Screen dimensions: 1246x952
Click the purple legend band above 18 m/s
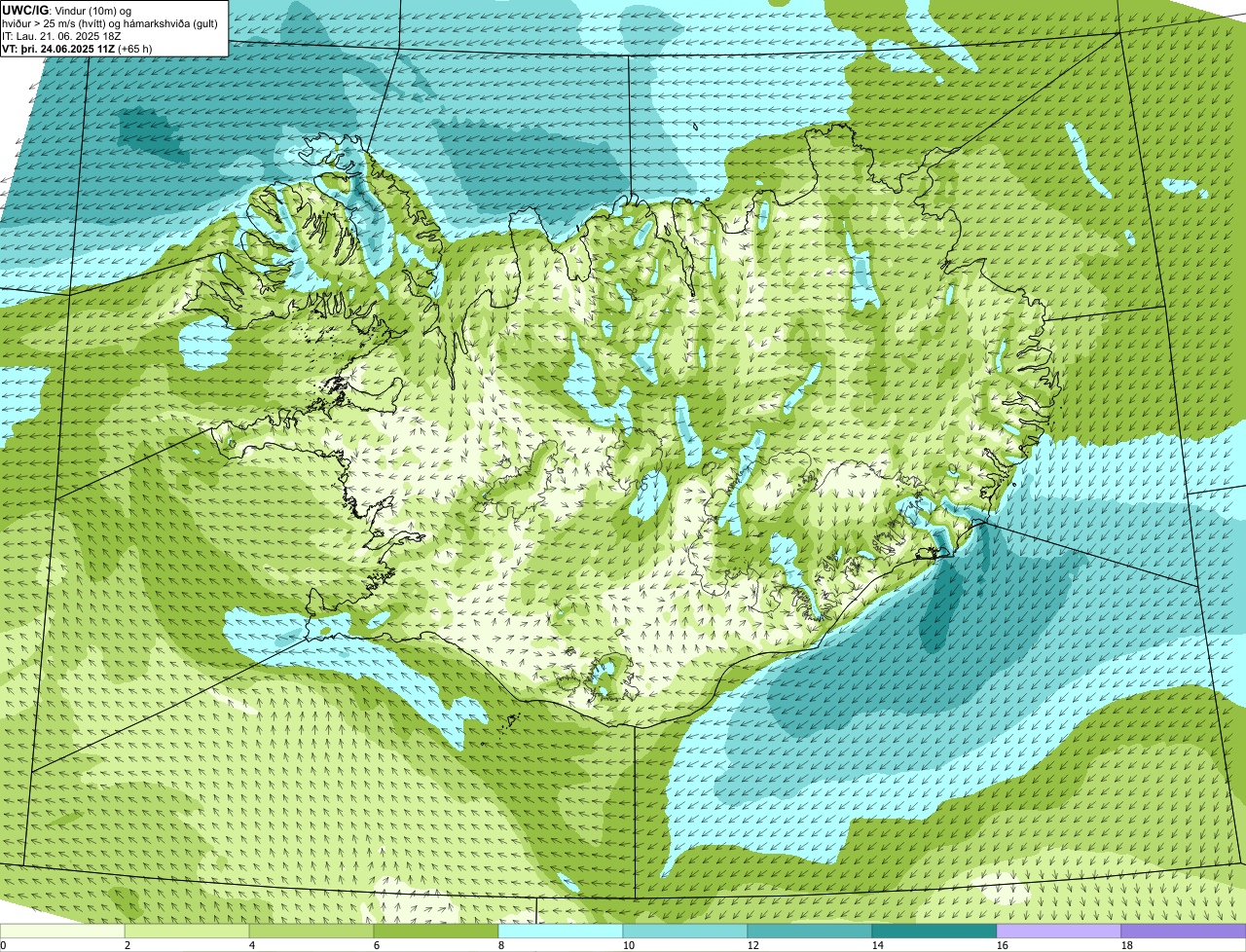1184,931
